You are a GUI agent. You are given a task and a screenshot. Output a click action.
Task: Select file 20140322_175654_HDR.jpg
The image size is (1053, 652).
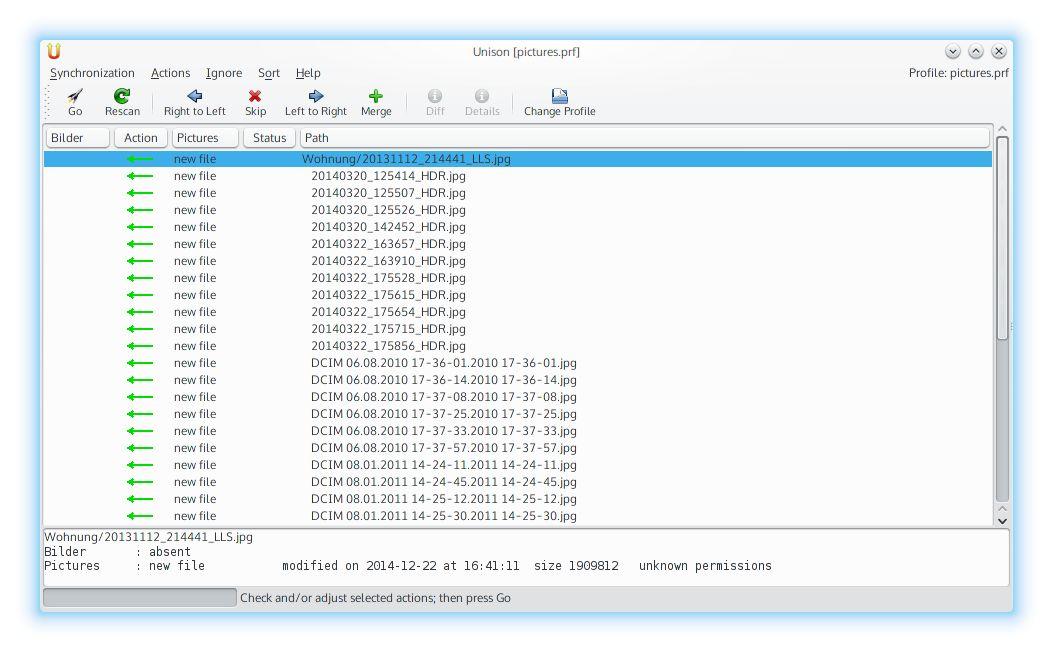pos(388,312)
